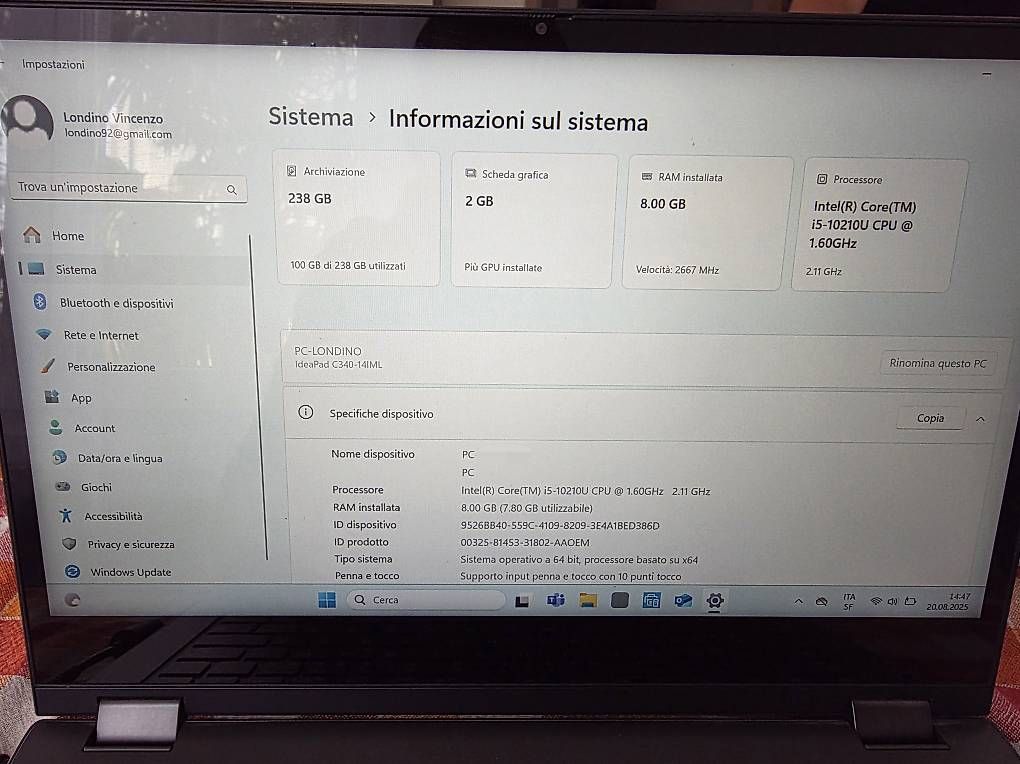
Task: Open the Microsoft Store taskbar icon
Action: tap(651, 600)
